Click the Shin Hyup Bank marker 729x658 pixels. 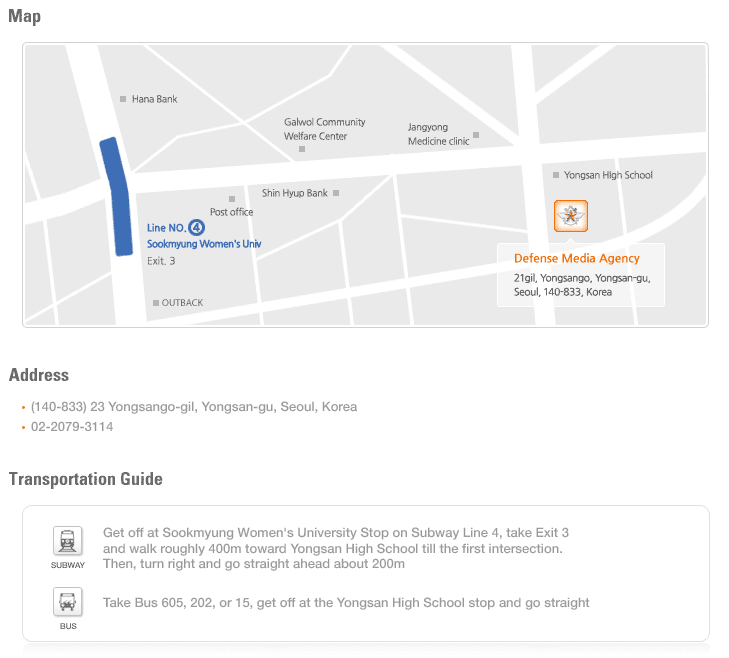tap(336, 193)
